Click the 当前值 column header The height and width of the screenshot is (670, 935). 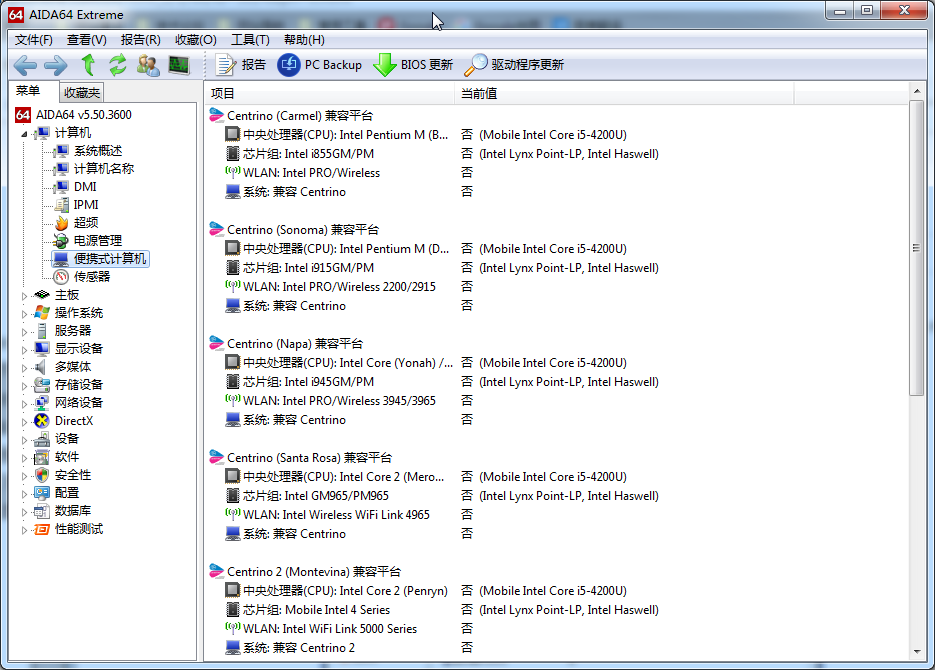point(625,94)
